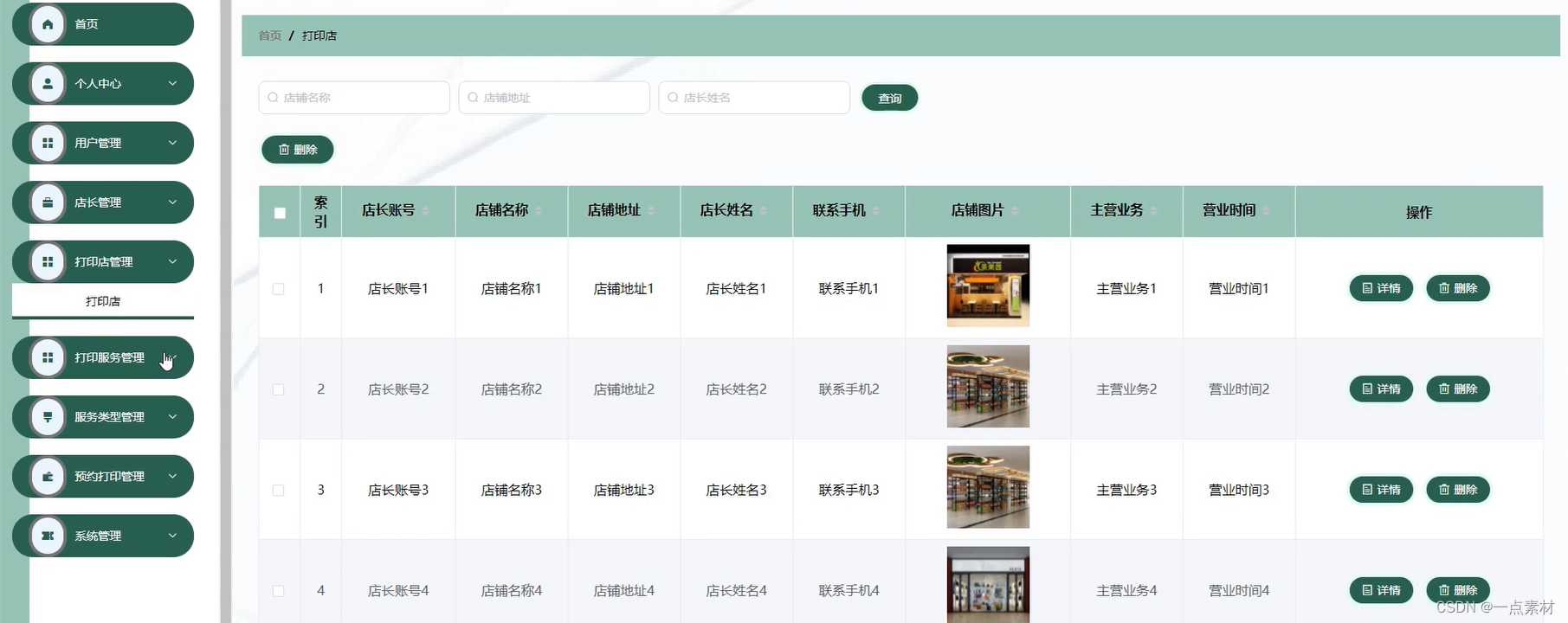This screenshot has width=1568, height=623.
Task: Click the 用户管理 grid icon
Action: 48,143
